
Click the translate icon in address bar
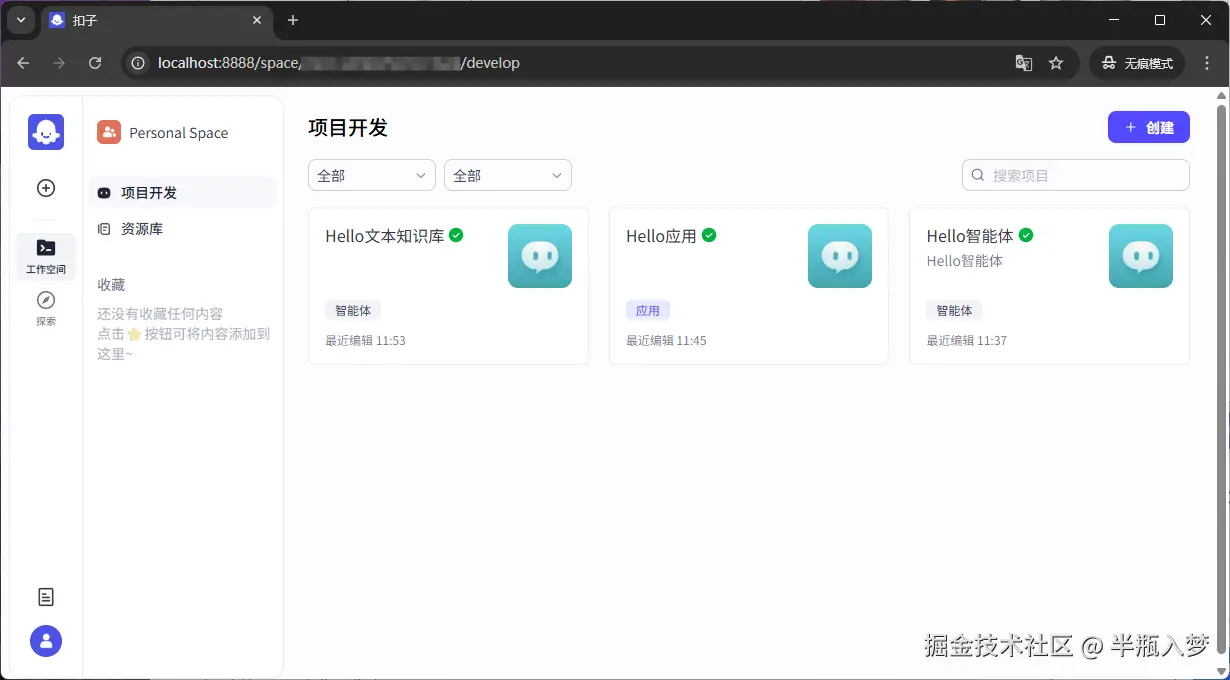point(1023,62)
